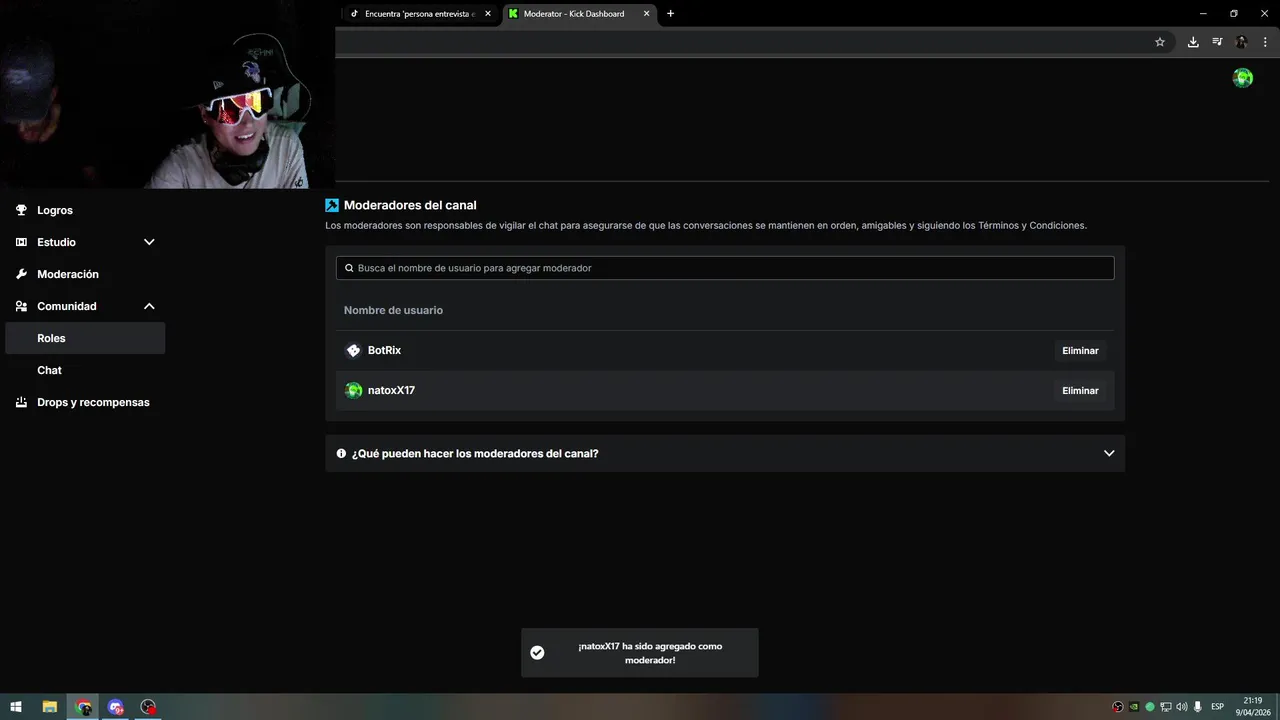Click the green circle tray icon

click(1150, 707)
